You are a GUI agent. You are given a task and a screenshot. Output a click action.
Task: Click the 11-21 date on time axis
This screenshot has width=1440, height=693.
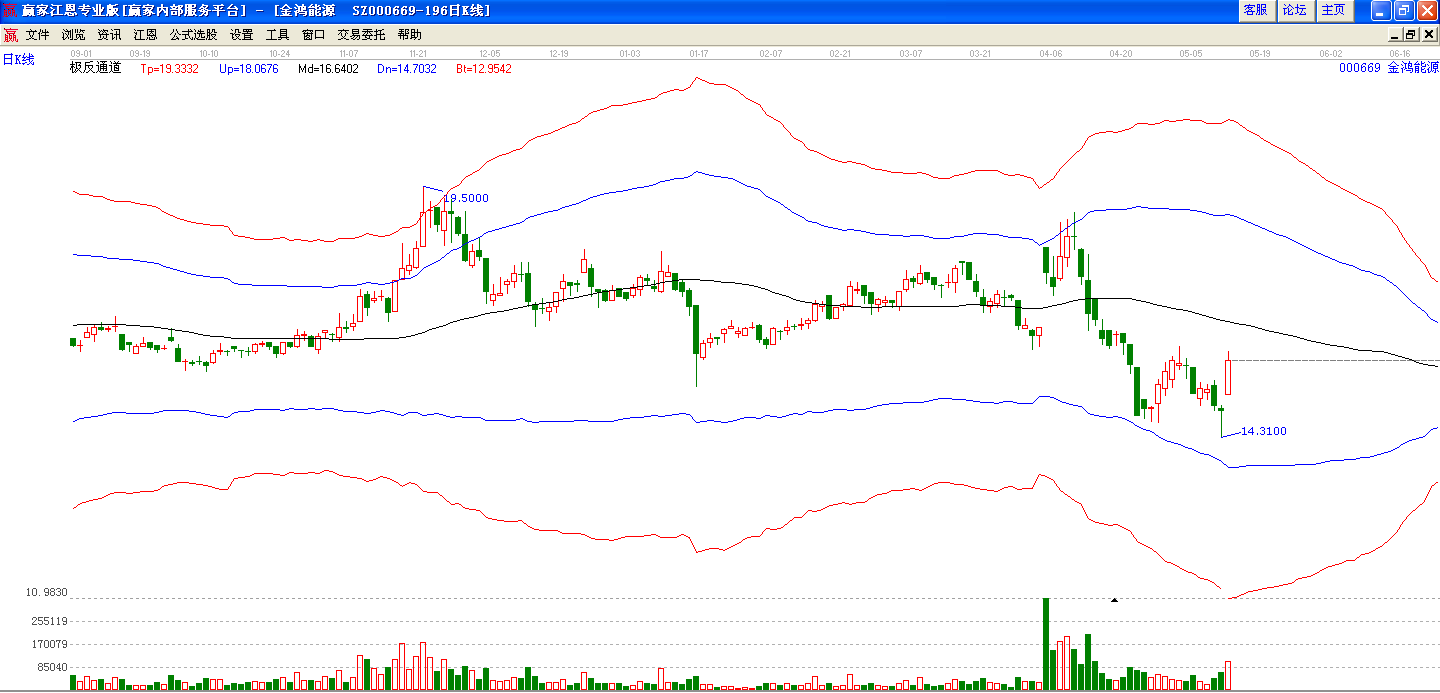(x=419, y=53)
